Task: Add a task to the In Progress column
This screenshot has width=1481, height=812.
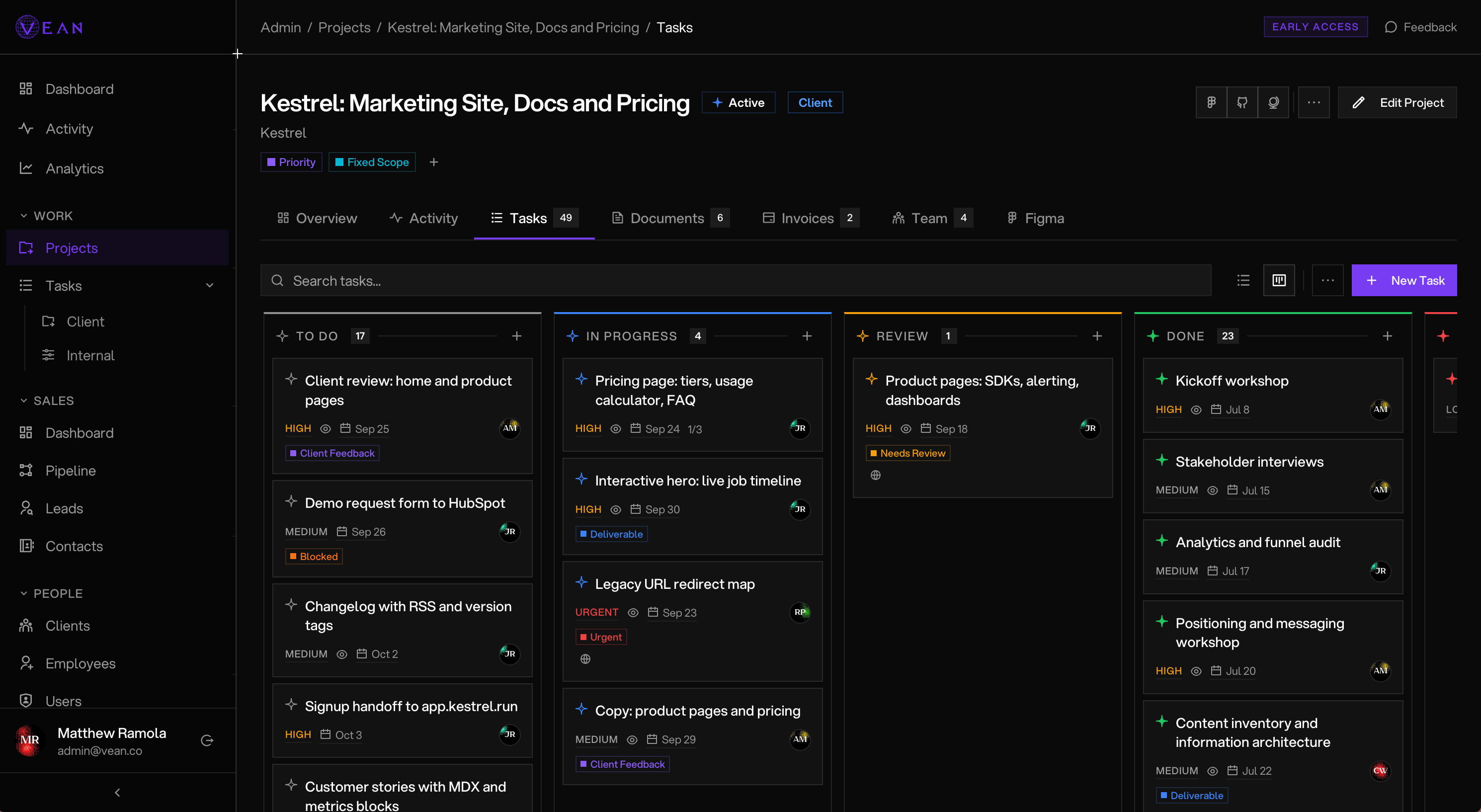Action: [807, 336]
